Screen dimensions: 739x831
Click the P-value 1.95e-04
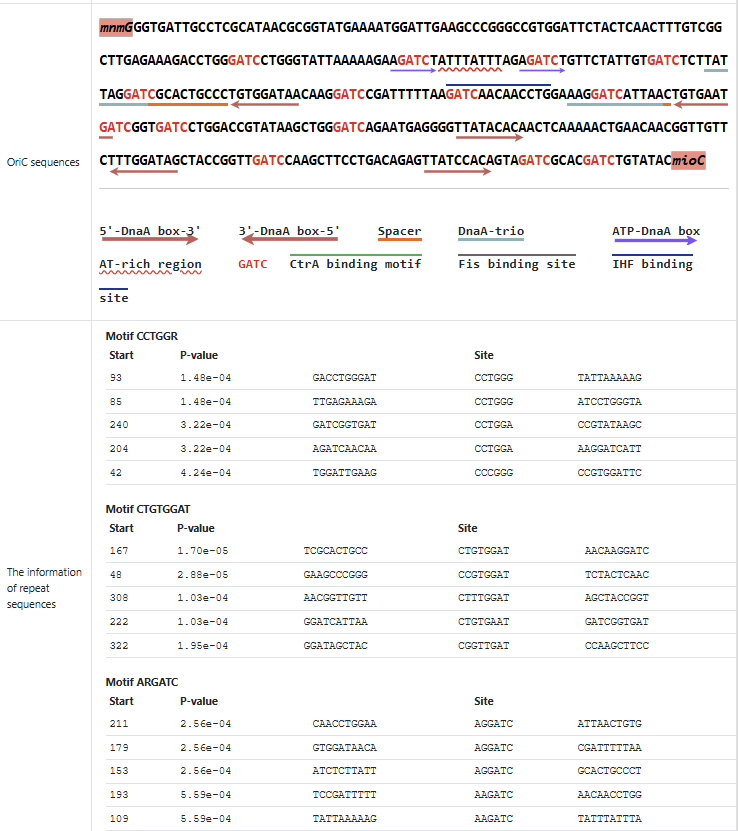(x=203, y=646)
